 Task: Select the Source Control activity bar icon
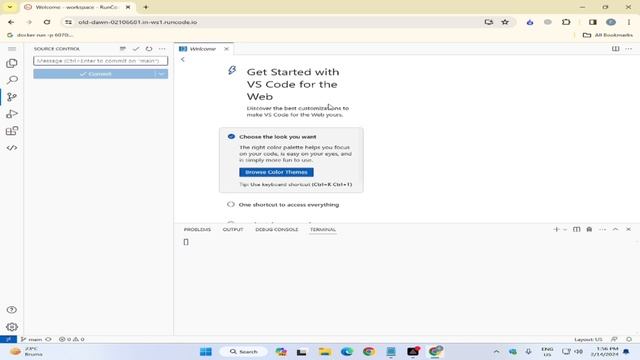pos(12,97)
